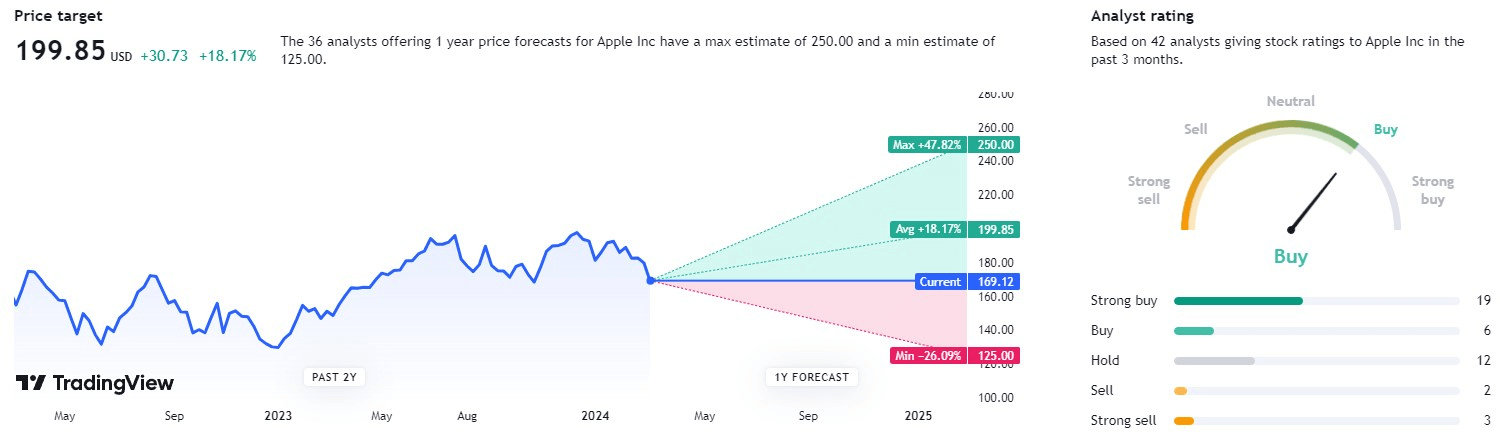The width and height of the screenshot is (1507, 439).
Task: Click the Strong buy rating bar
Action: click(x=1315, y=301)
